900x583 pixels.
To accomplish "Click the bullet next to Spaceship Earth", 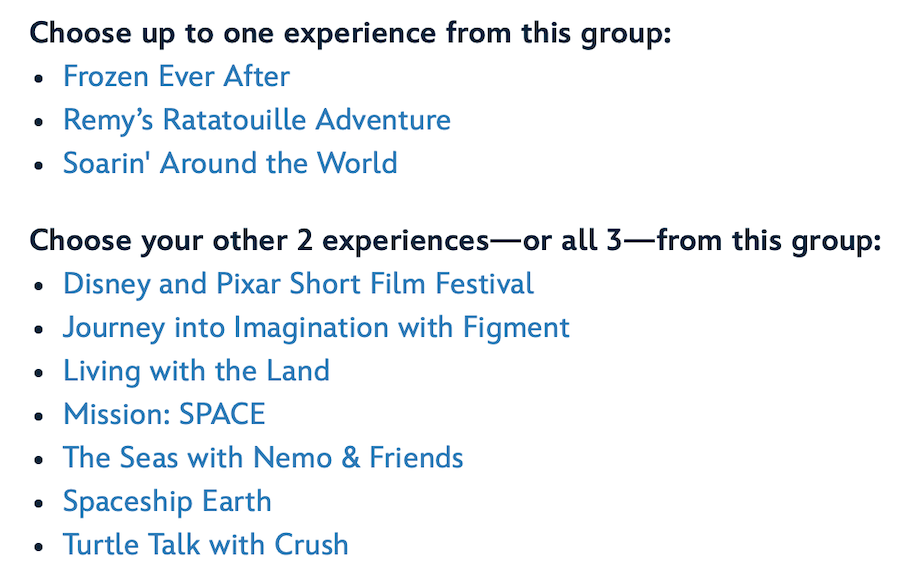I will point(39,503).
